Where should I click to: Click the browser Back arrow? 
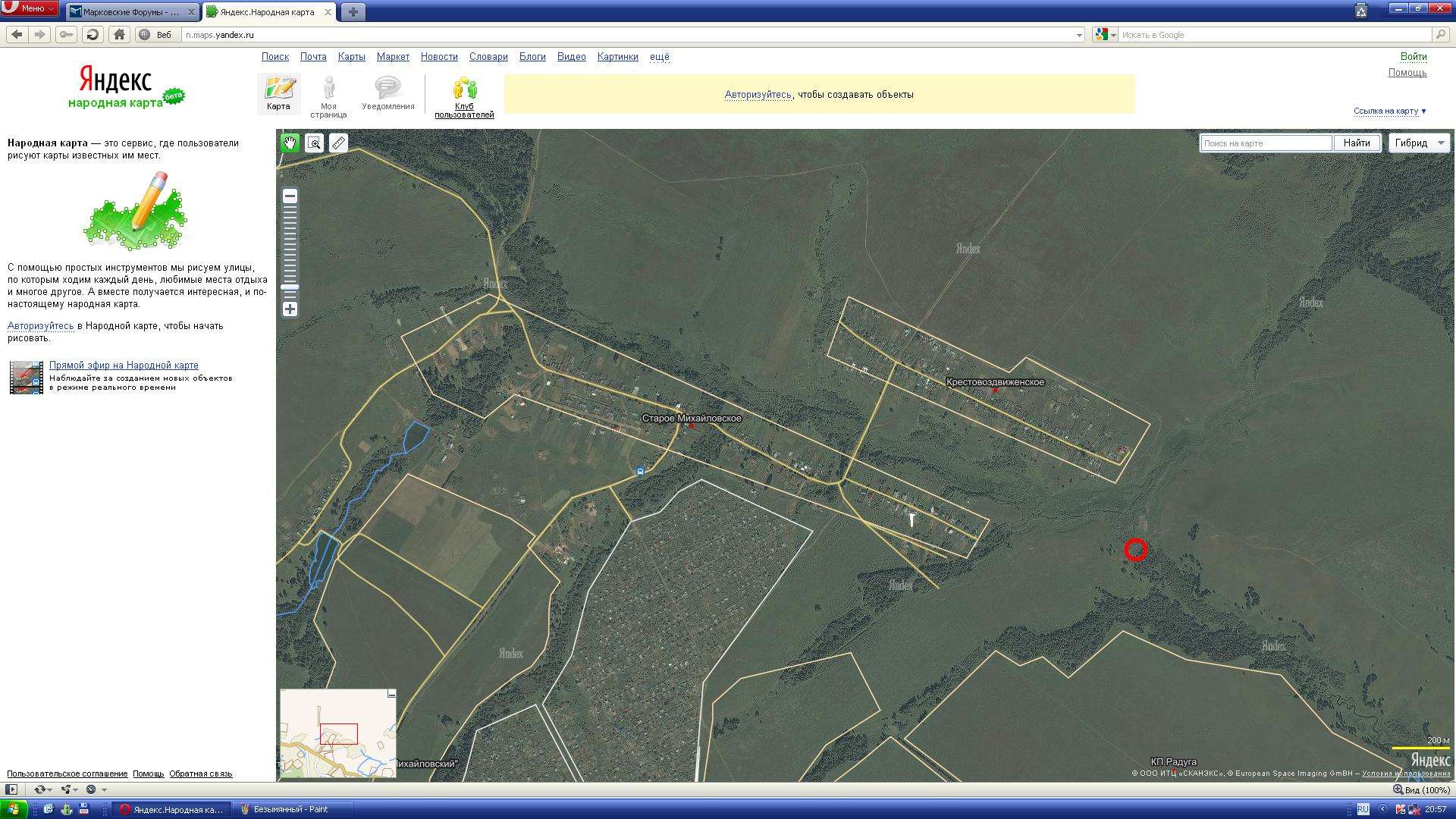click(17, 34)
